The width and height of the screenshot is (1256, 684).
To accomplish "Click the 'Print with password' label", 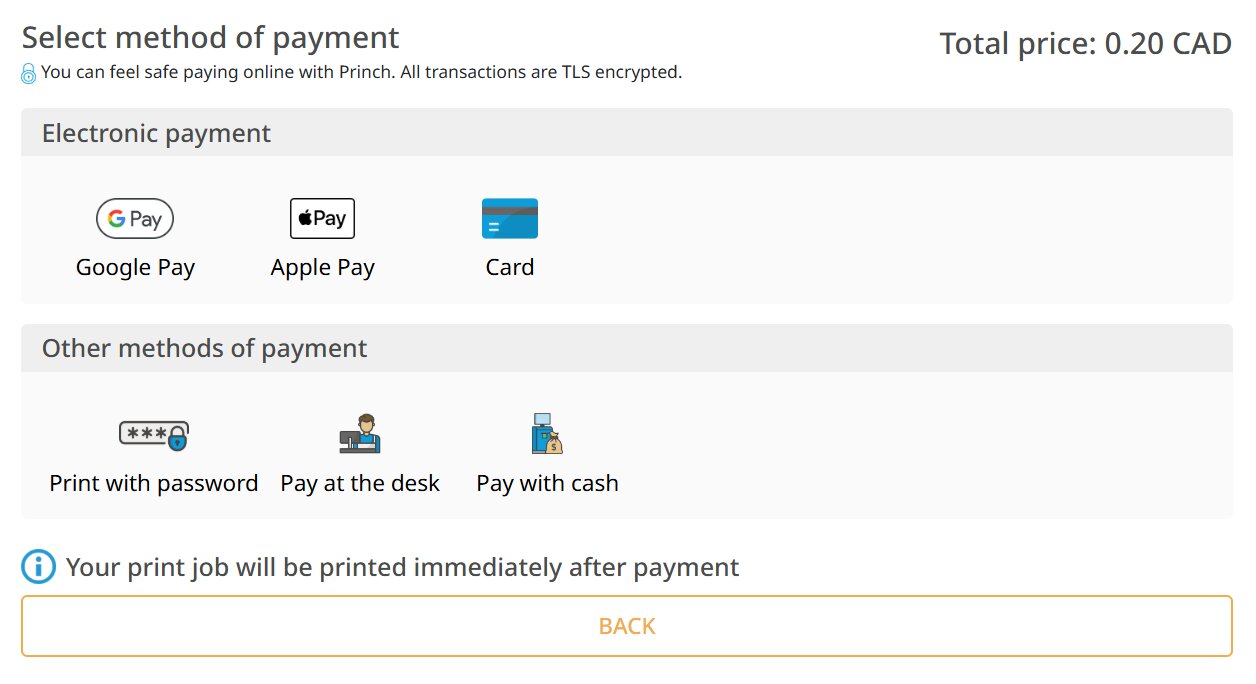I will click(x=154, y=483).
